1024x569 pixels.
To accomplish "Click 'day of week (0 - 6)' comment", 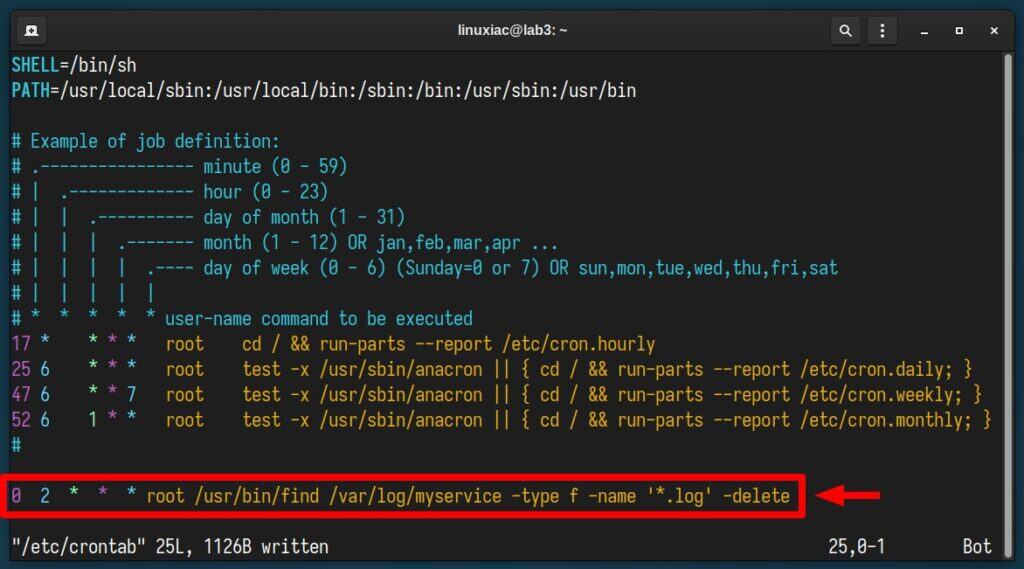I will [x=295, y=268].
